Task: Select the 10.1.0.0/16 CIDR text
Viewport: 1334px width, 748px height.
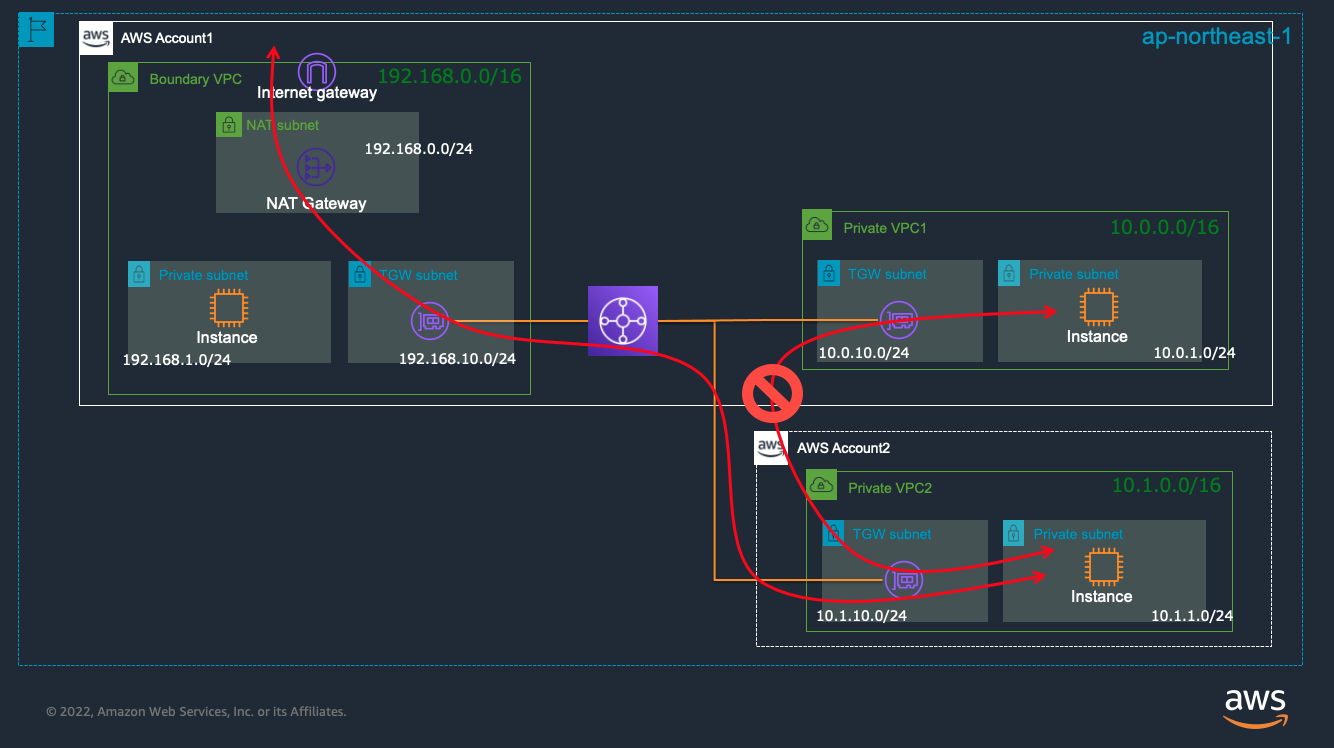Action: click(x=1167, y=485)
